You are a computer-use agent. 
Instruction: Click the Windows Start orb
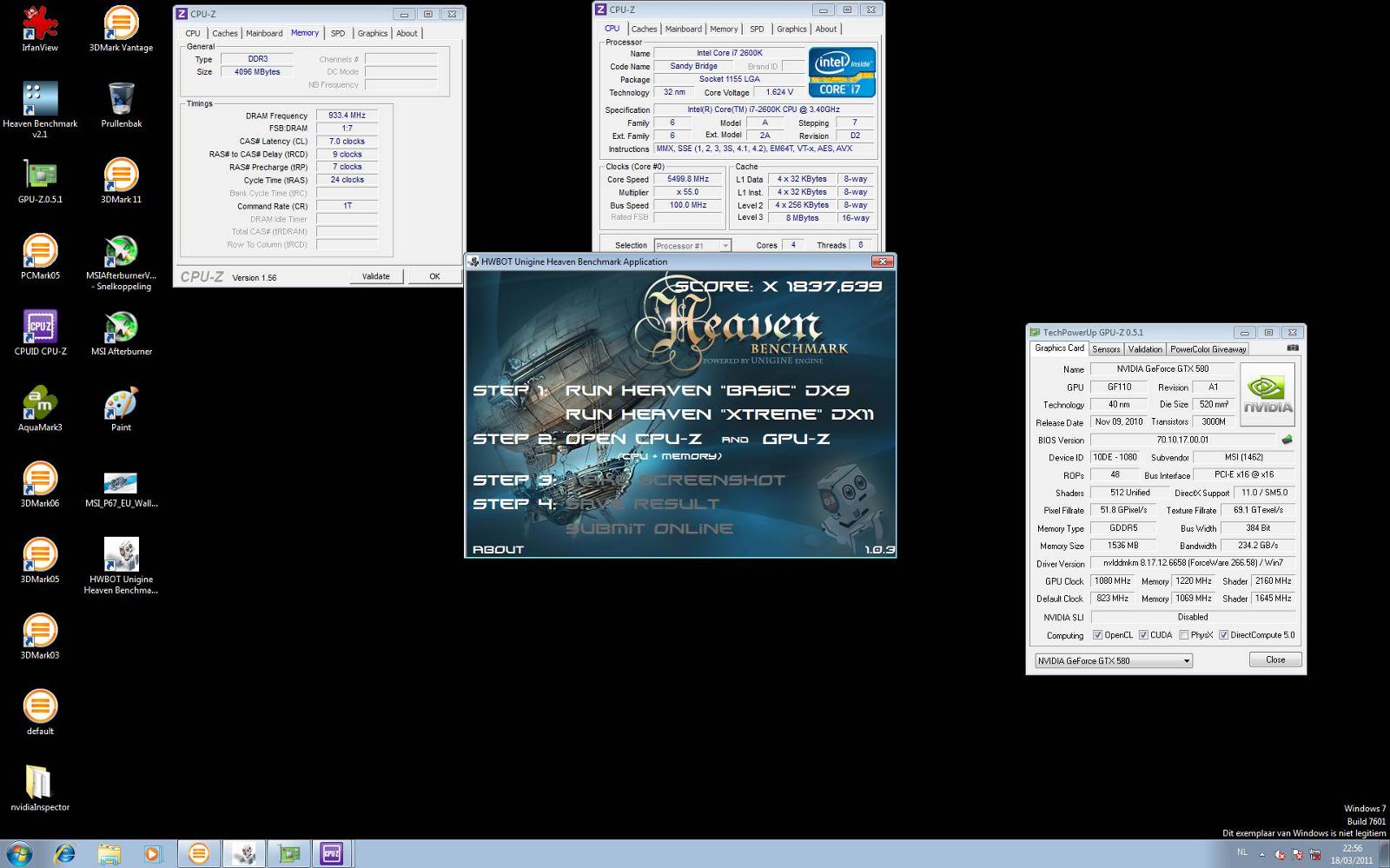click(x=19, y=853)
